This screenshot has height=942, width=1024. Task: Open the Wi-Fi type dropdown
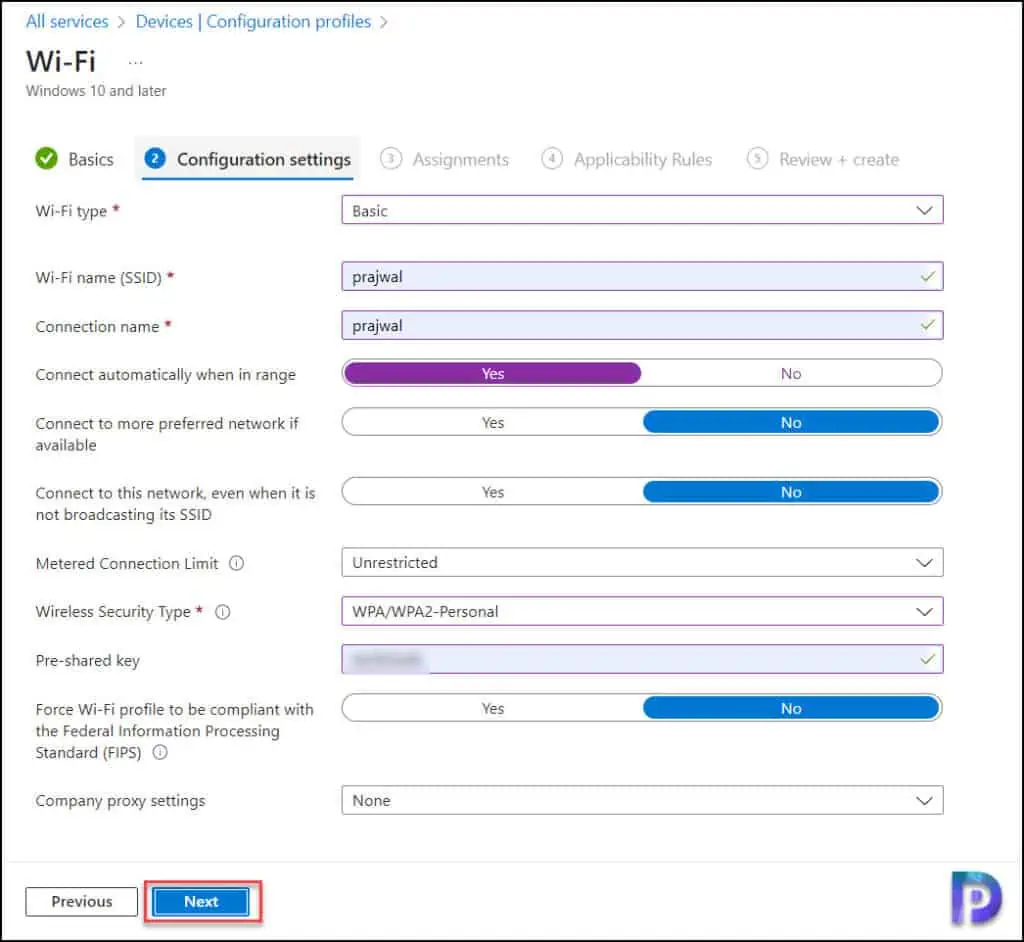642,210
